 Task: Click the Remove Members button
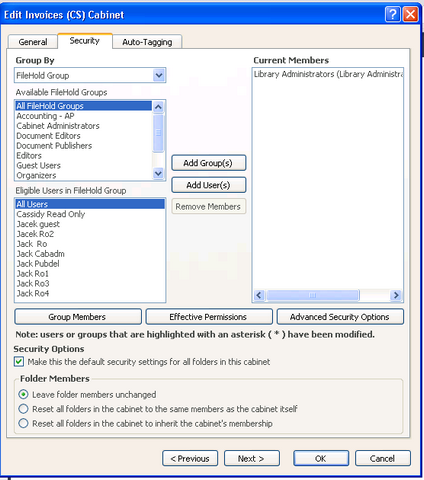(209, 207)
